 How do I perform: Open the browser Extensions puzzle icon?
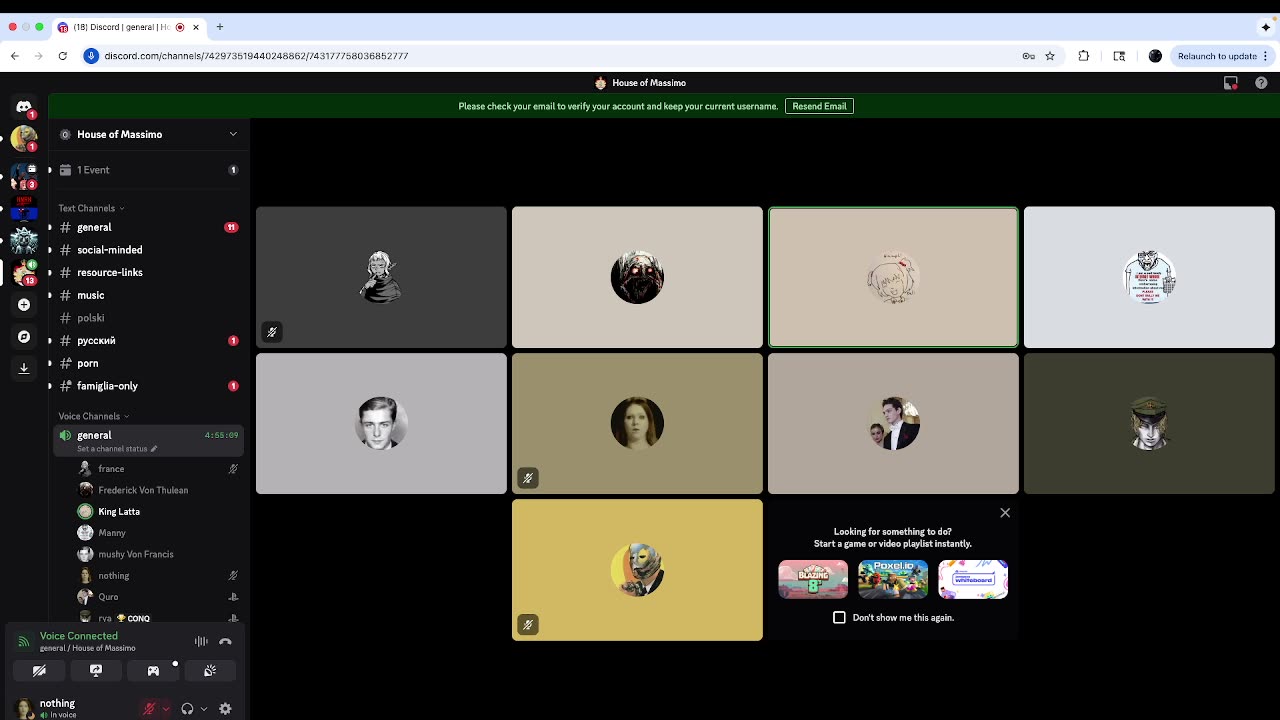pos(1084,56)
